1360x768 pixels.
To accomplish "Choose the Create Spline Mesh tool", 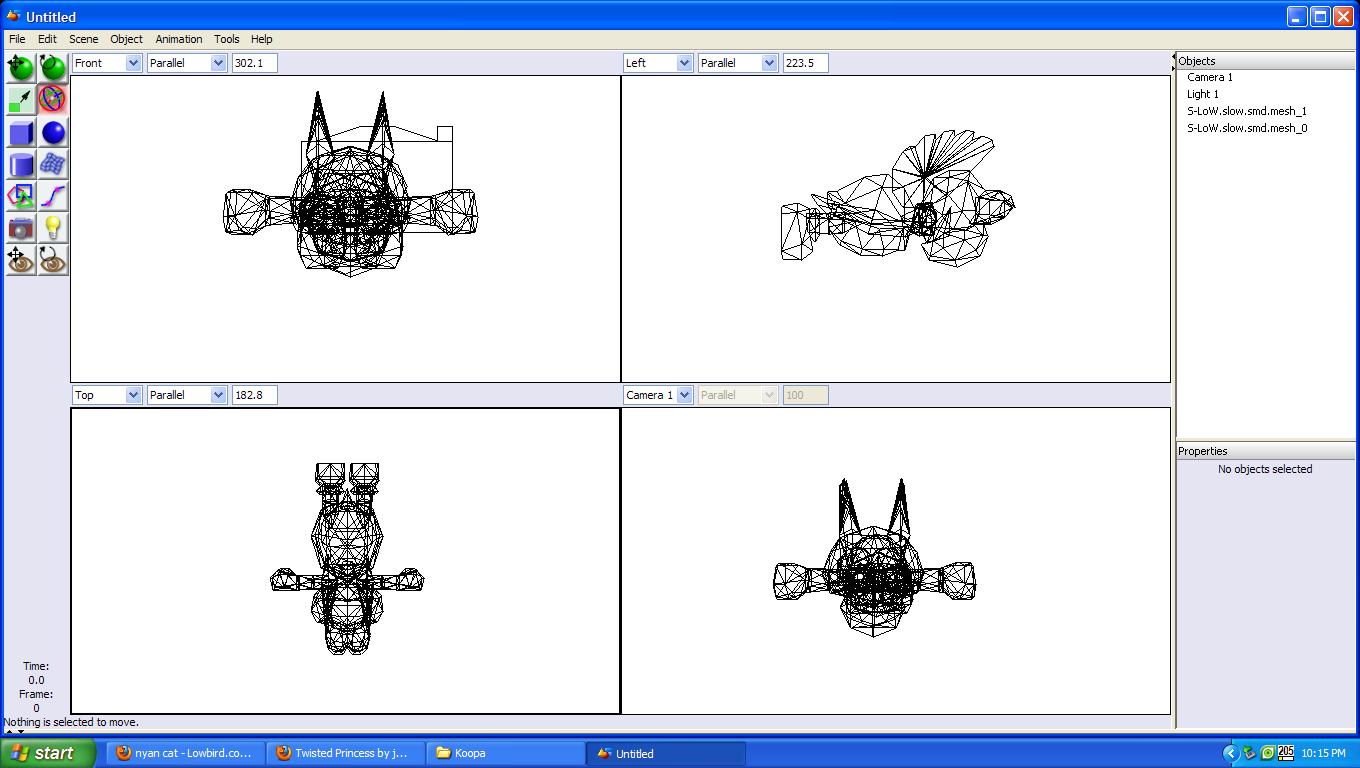I will pos(52,163).
